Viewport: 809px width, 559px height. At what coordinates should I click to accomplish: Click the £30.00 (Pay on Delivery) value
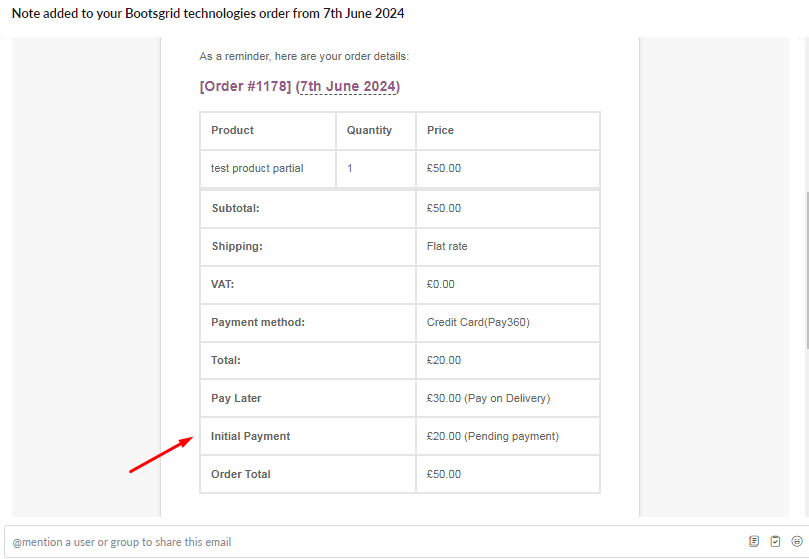(488, 398)
